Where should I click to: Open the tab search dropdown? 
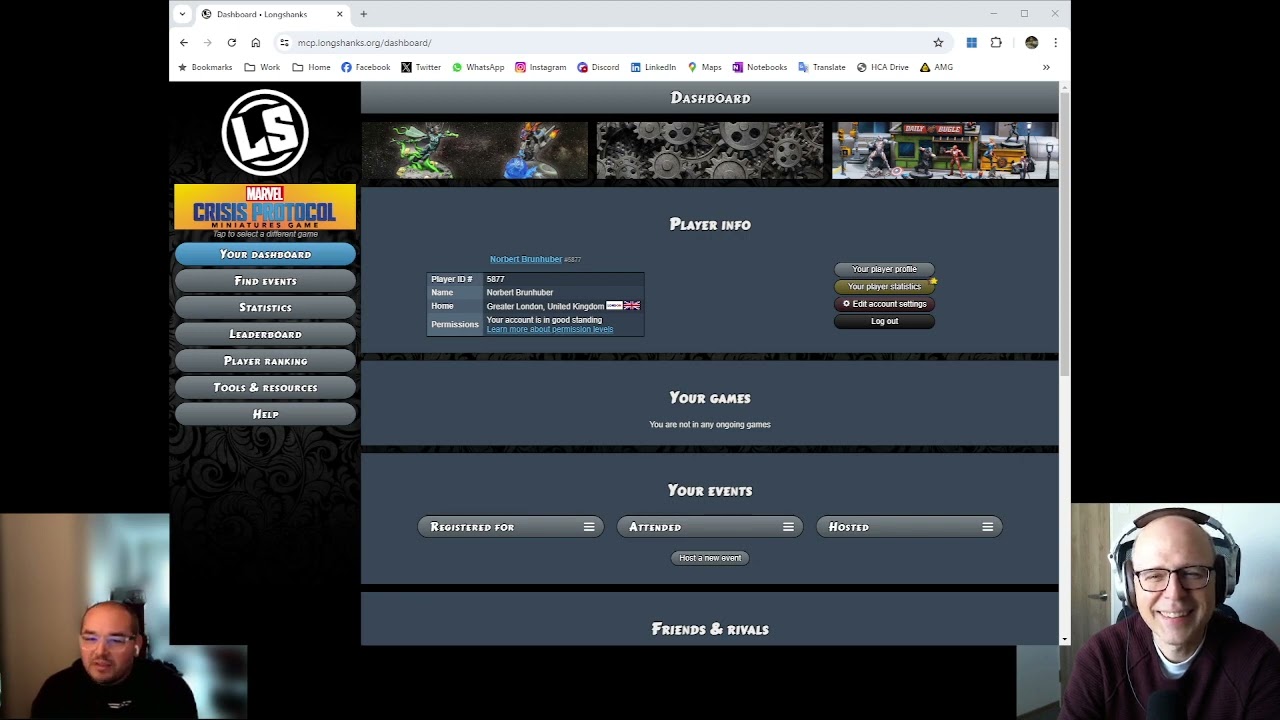(x=182, y=14)
